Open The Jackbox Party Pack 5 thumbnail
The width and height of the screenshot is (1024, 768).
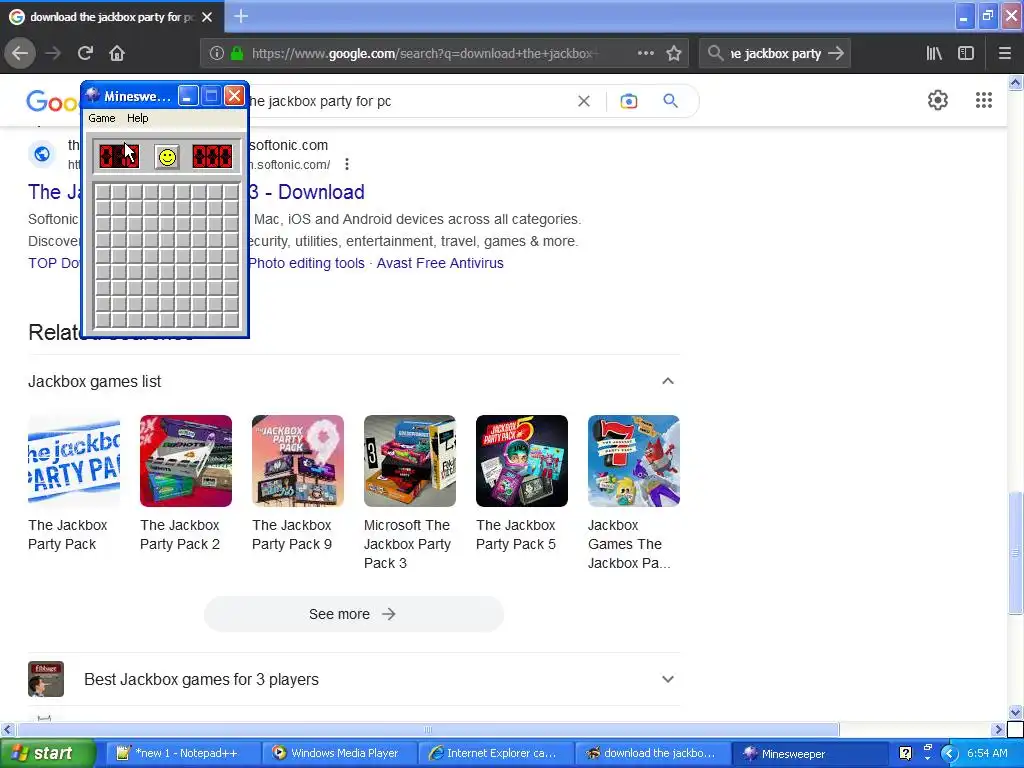coord(522,461)
